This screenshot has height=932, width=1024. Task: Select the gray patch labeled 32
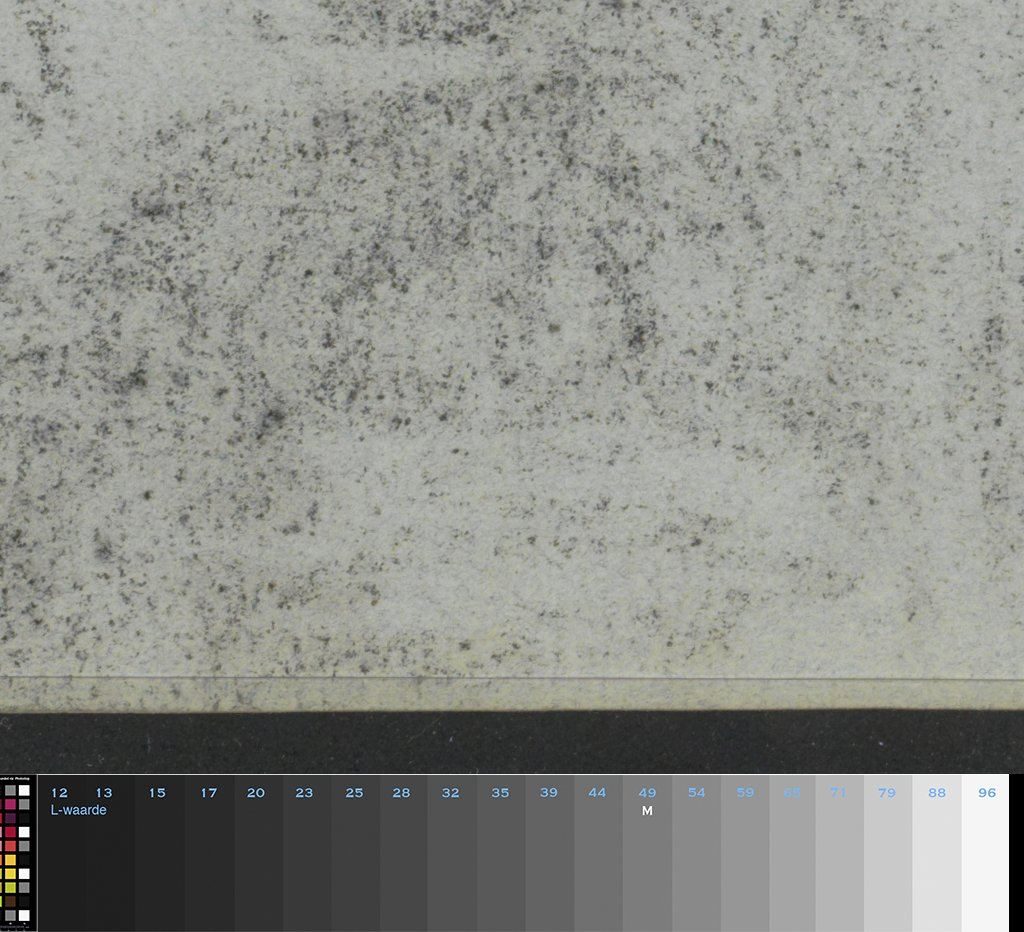tap(451, 860)
